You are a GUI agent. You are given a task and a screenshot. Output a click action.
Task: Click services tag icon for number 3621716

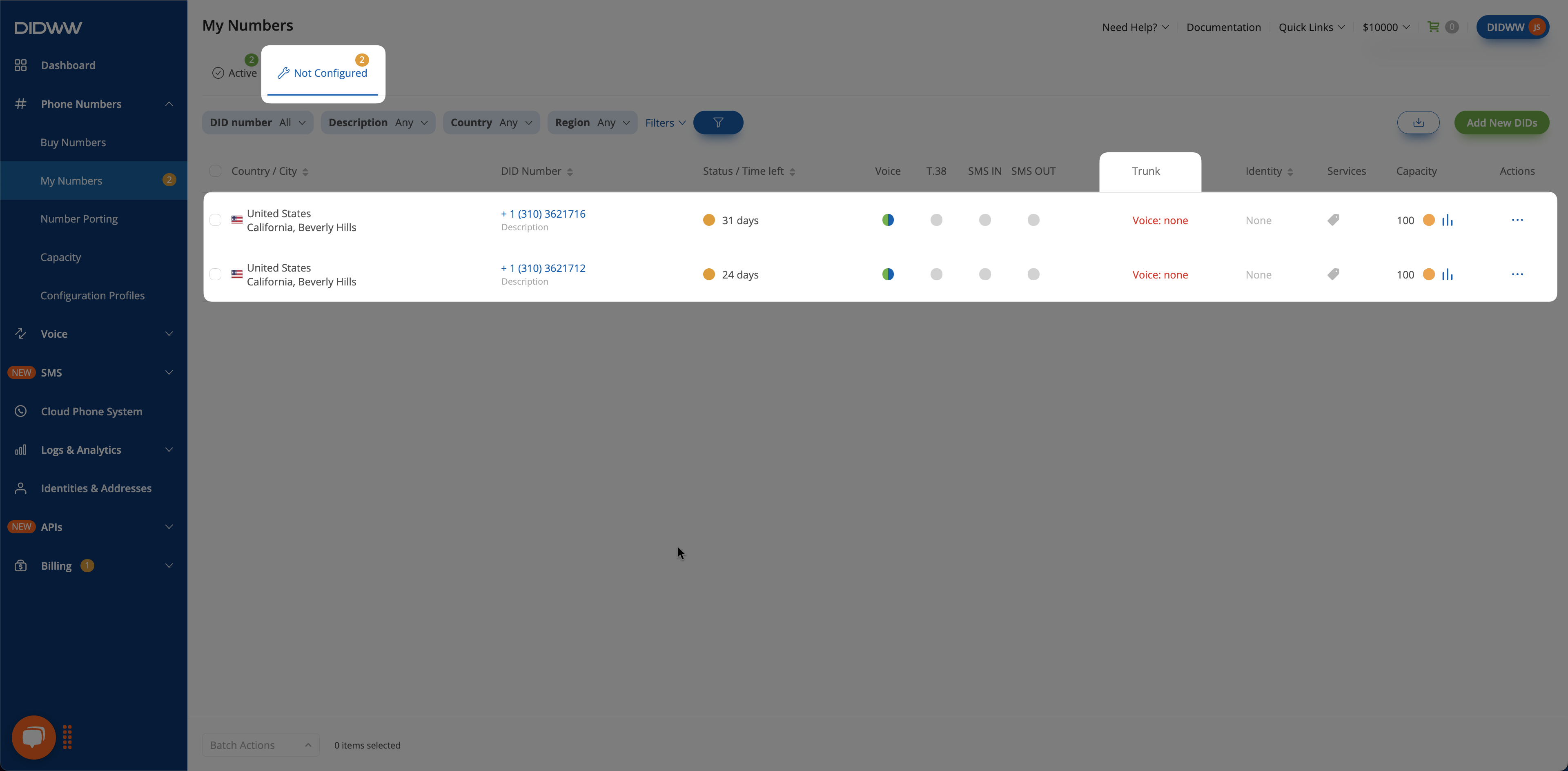(1333, 220)
